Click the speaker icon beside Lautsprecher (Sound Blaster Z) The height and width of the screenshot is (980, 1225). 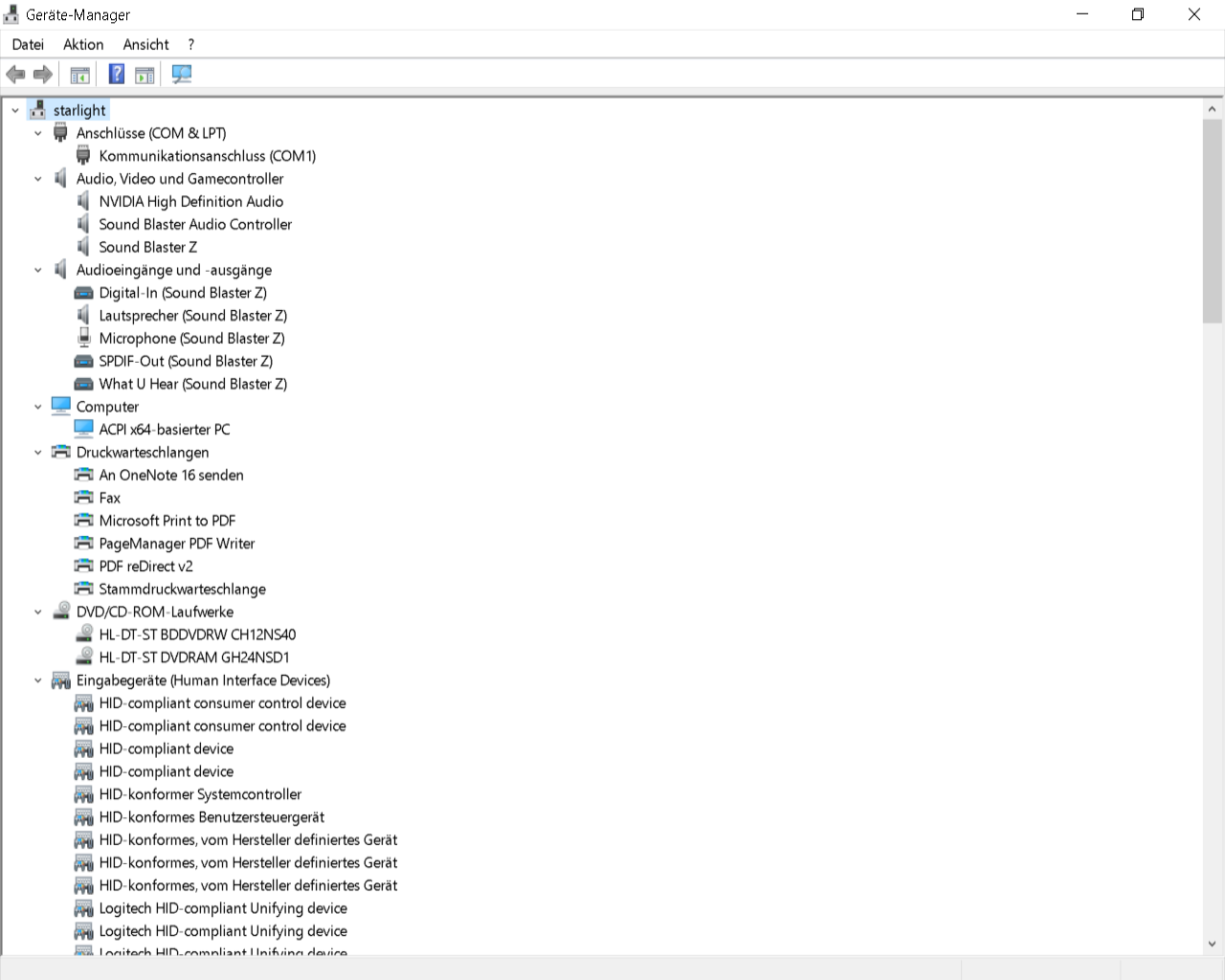coord(83,316)
